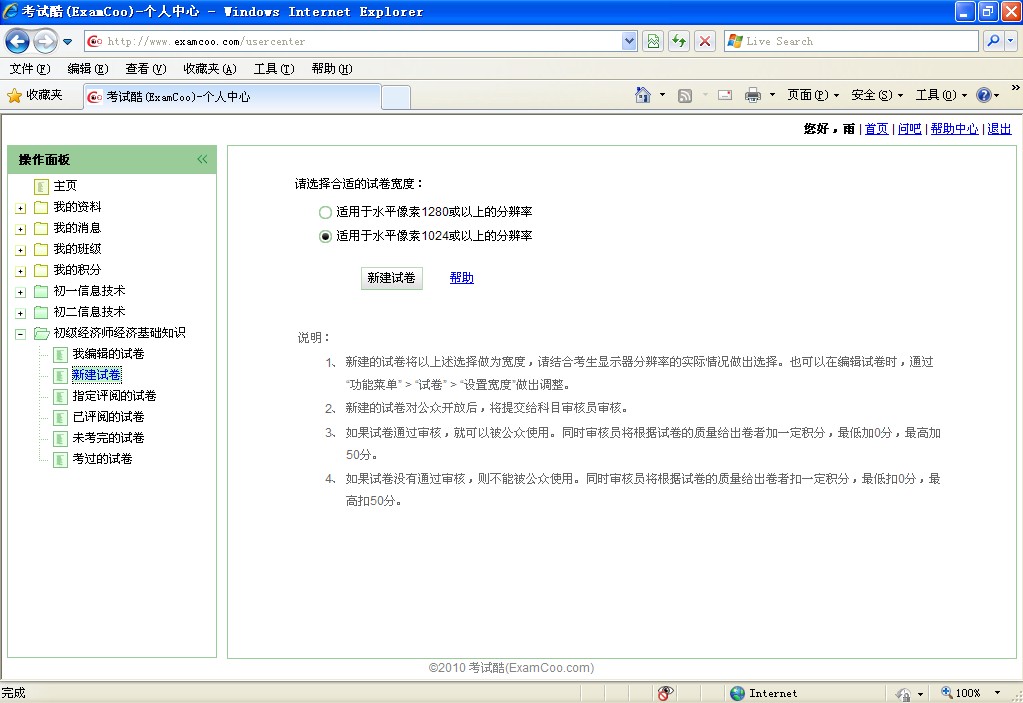
Task: Open the 收藏夹(A) menu
Action: (209, 69)
